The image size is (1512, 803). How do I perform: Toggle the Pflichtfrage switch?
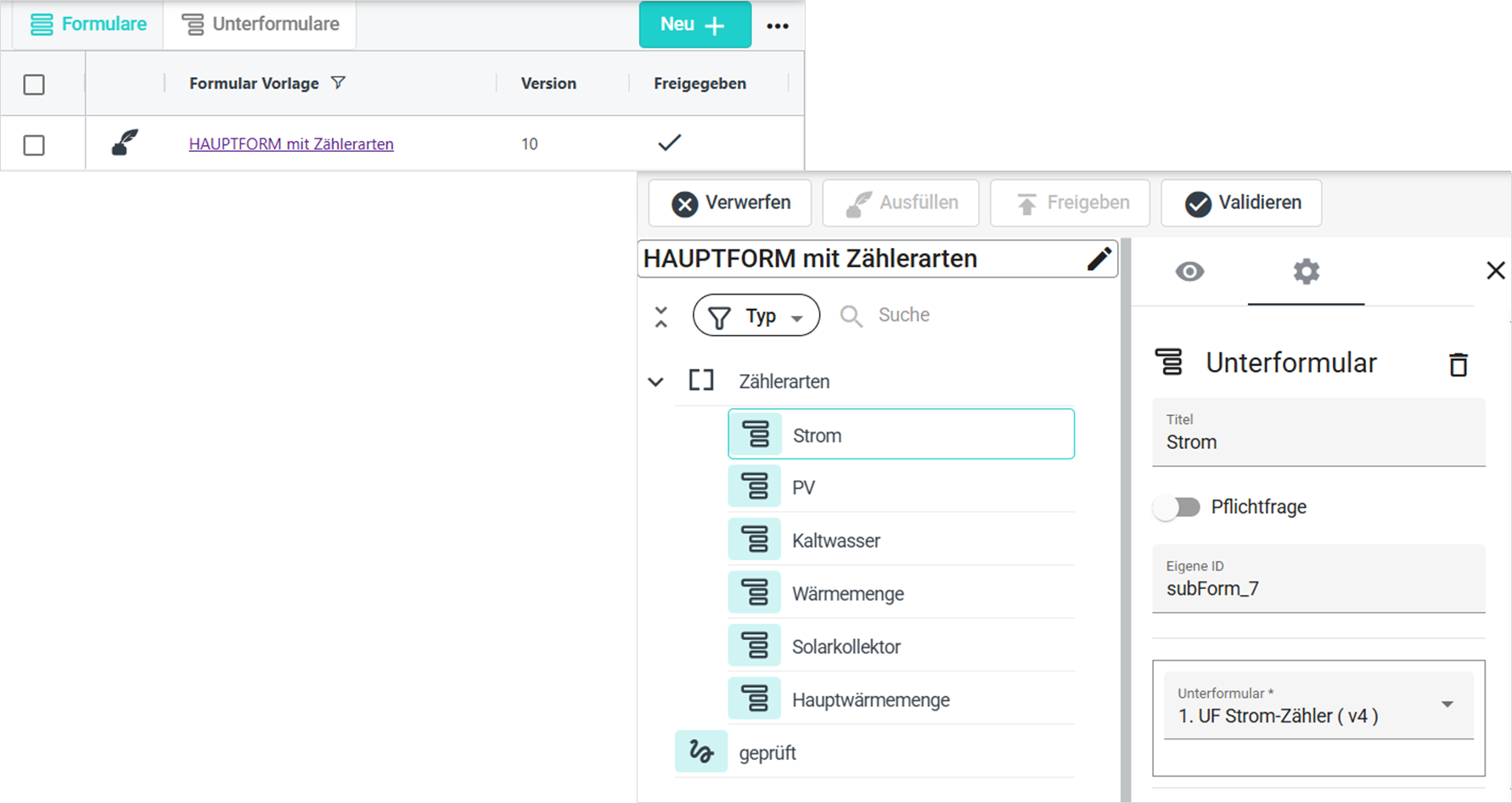point(1177,508)
